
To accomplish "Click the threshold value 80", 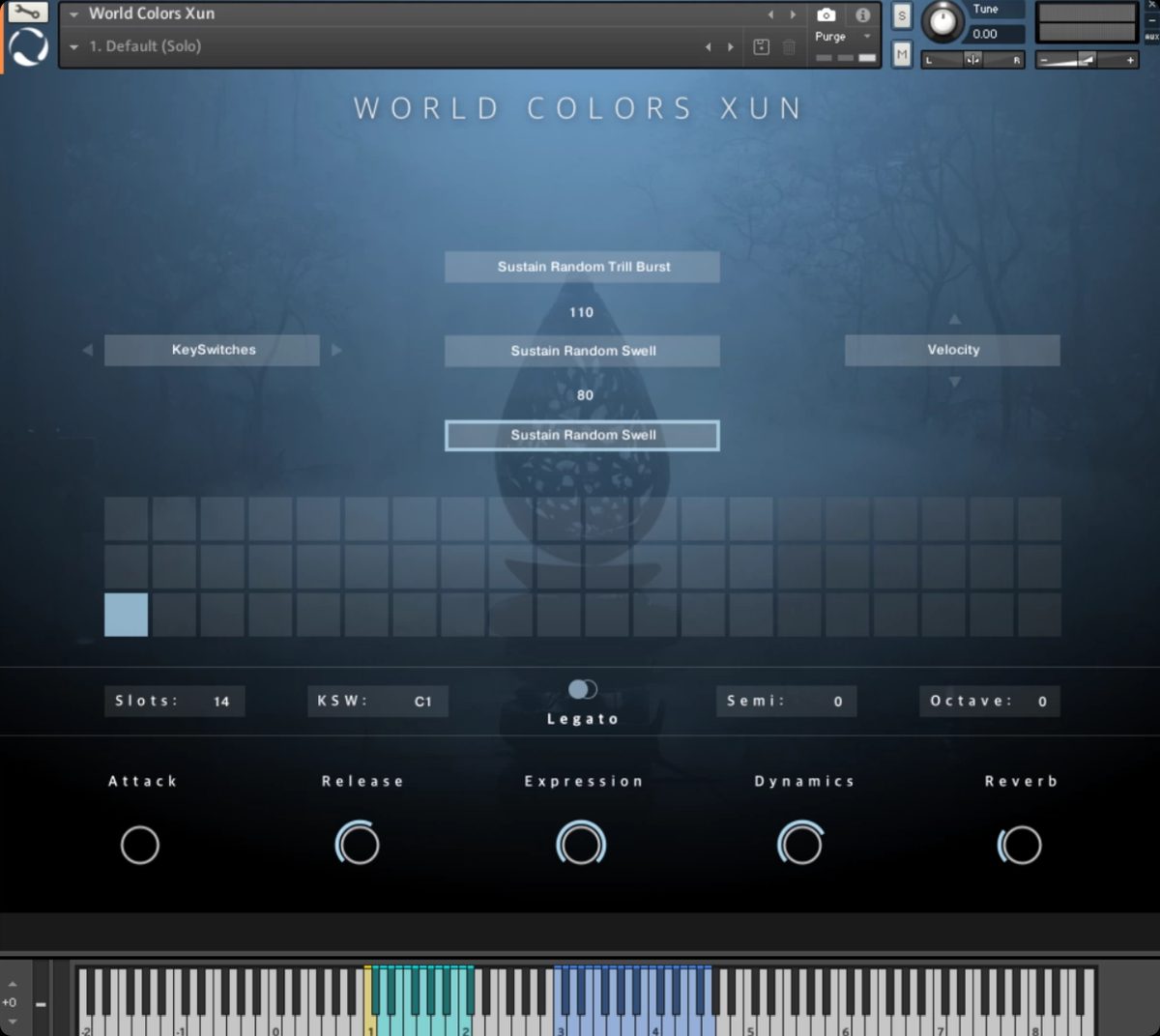I will [x=585, y=395].
